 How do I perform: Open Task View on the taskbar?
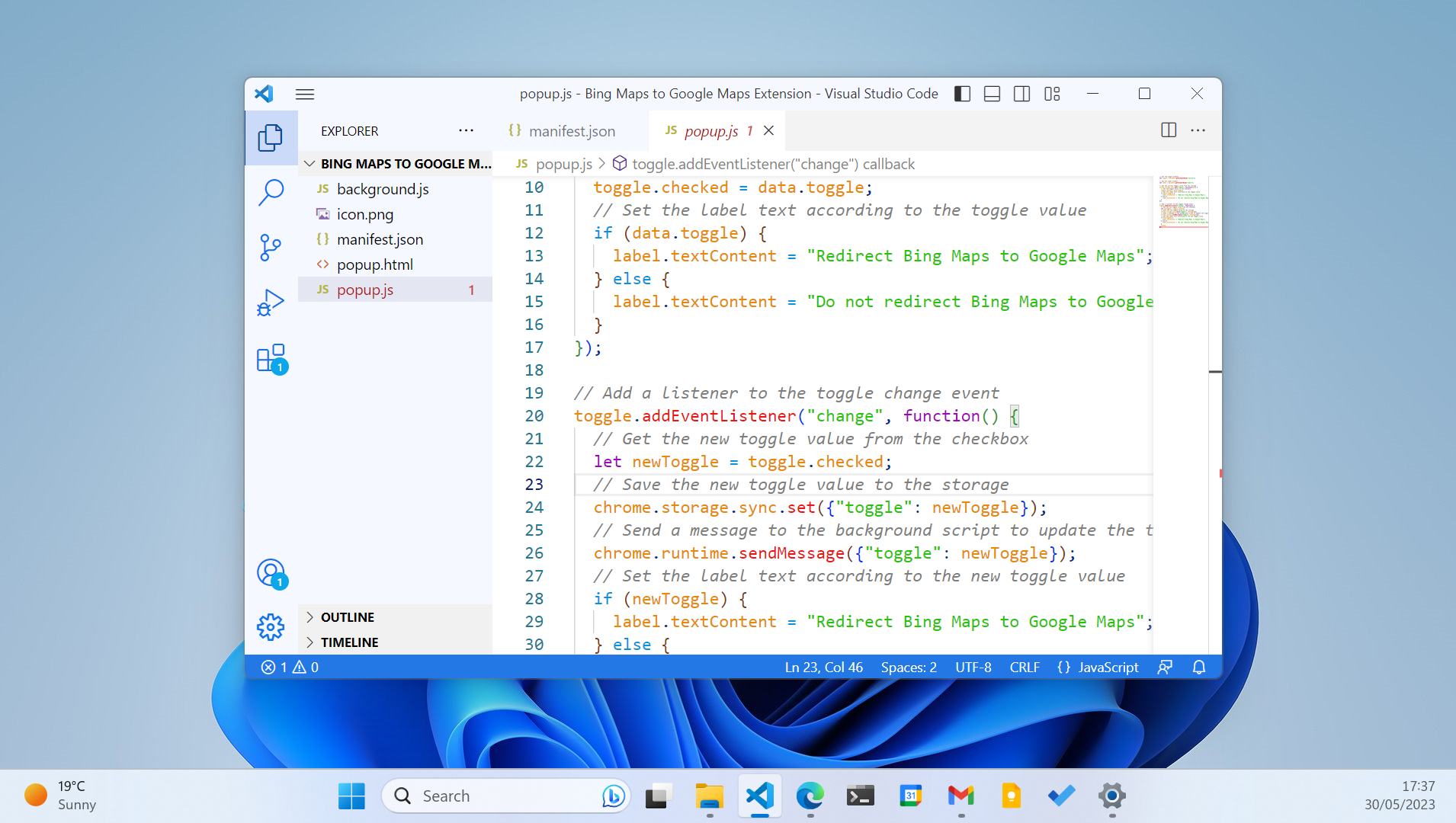pyautogui.click(x=659, y=796)
